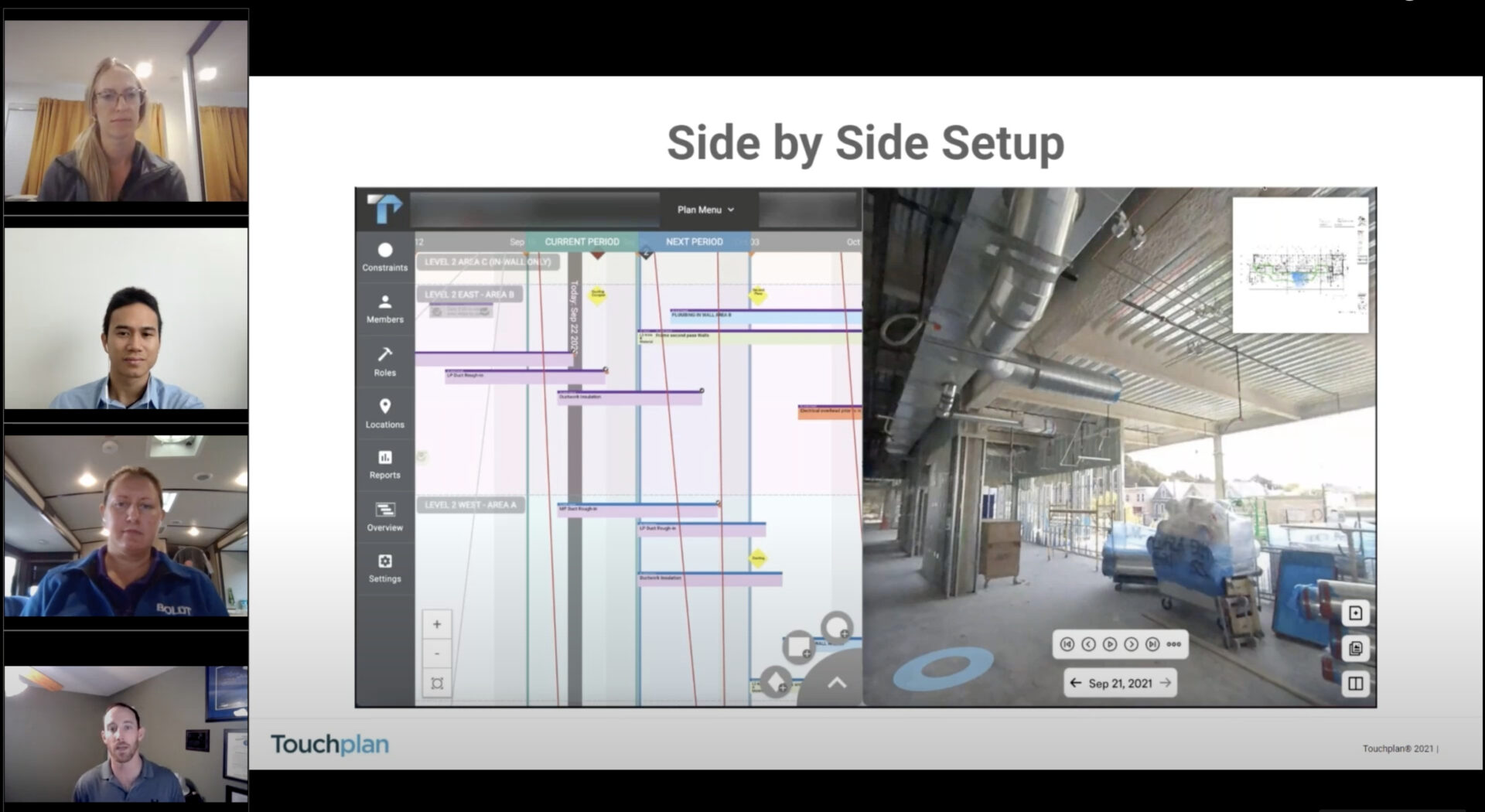Click the add circle milestone button
The width and height of the screenshot is (1485, 812).
836,626
